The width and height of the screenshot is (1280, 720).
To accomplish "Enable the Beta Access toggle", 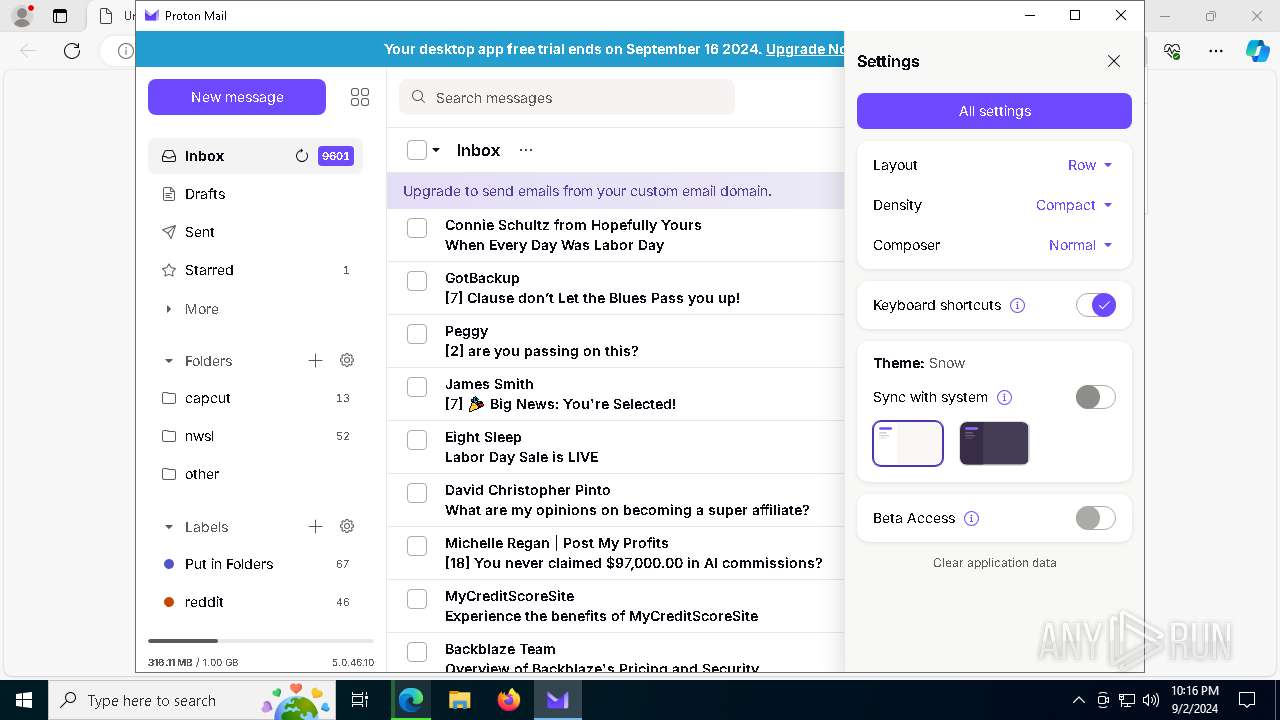I will pos(1095,518).
